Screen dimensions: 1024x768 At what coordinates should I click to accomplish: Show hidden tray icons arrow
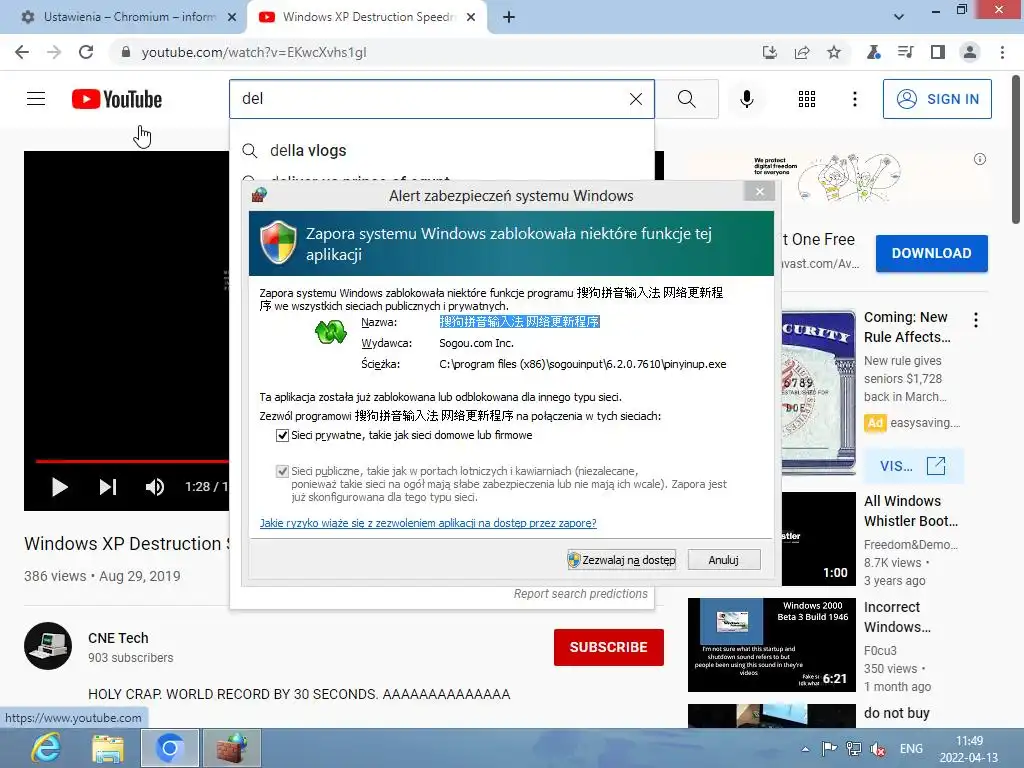[805, 749]
